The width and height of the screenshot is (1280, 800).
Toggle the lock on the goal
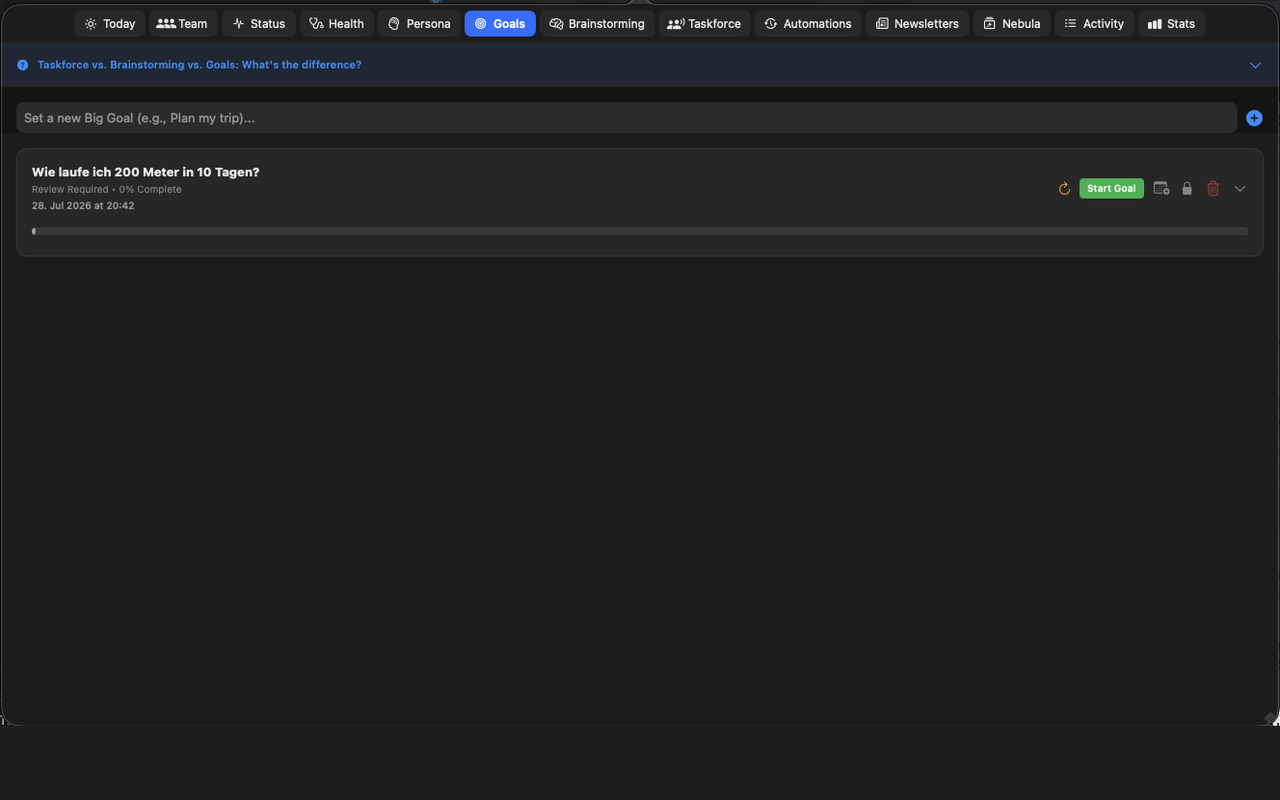click(x=1187, y=189)
